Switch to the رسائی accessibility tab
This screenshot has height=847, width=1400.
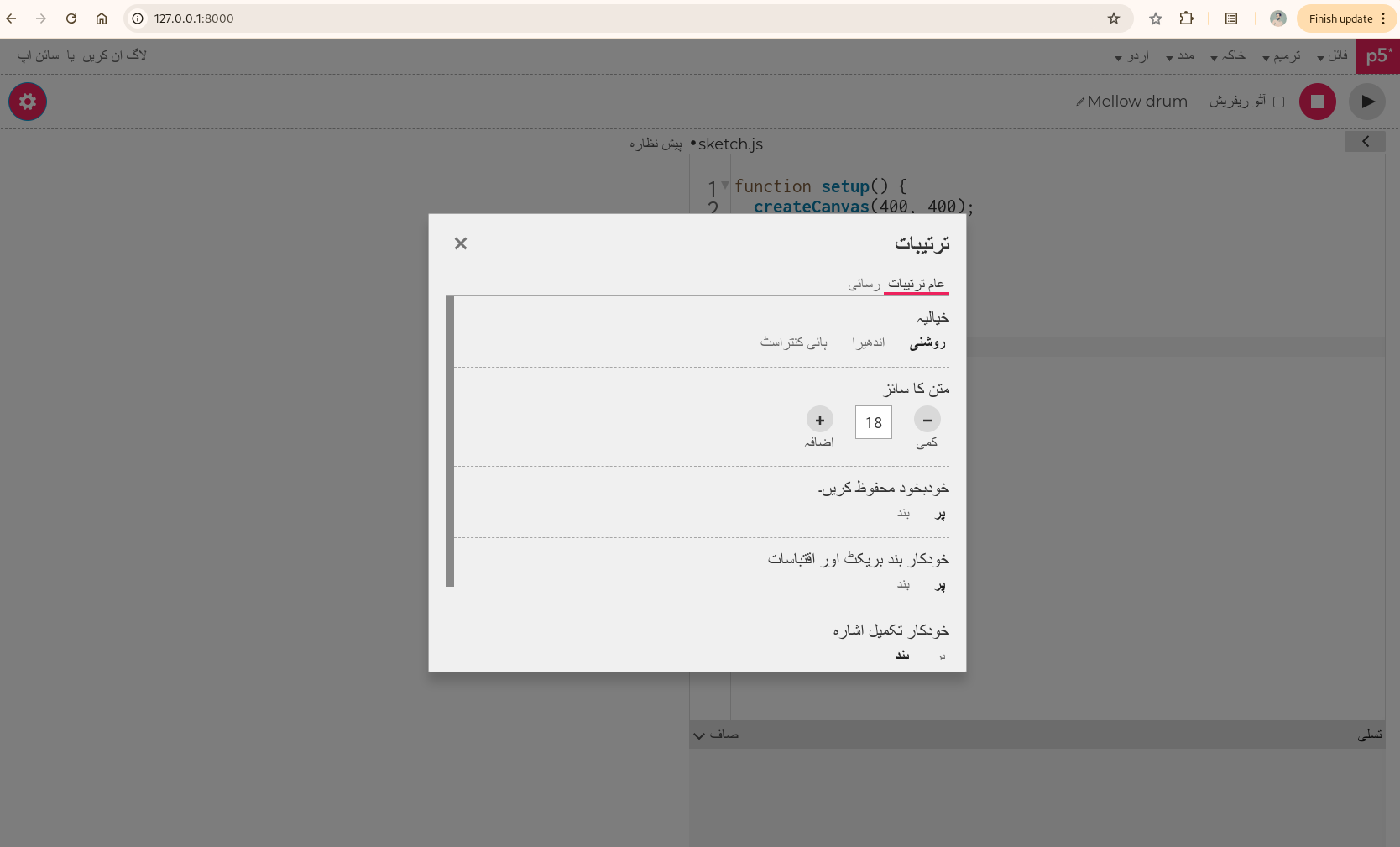click(x=864, y=285)
